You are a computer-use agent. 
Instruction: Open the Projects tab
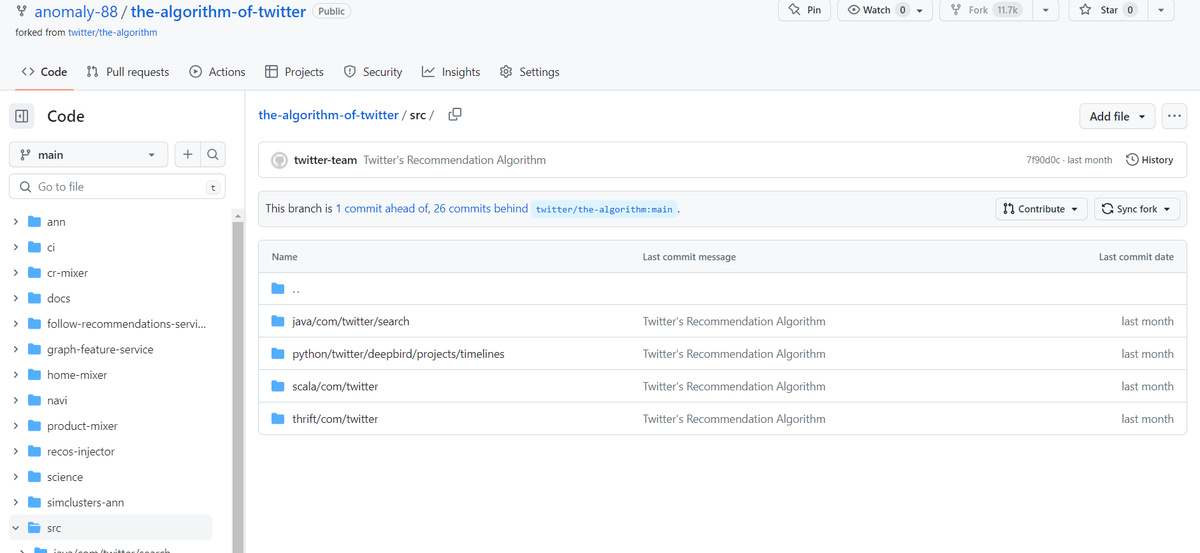[294, 72]
